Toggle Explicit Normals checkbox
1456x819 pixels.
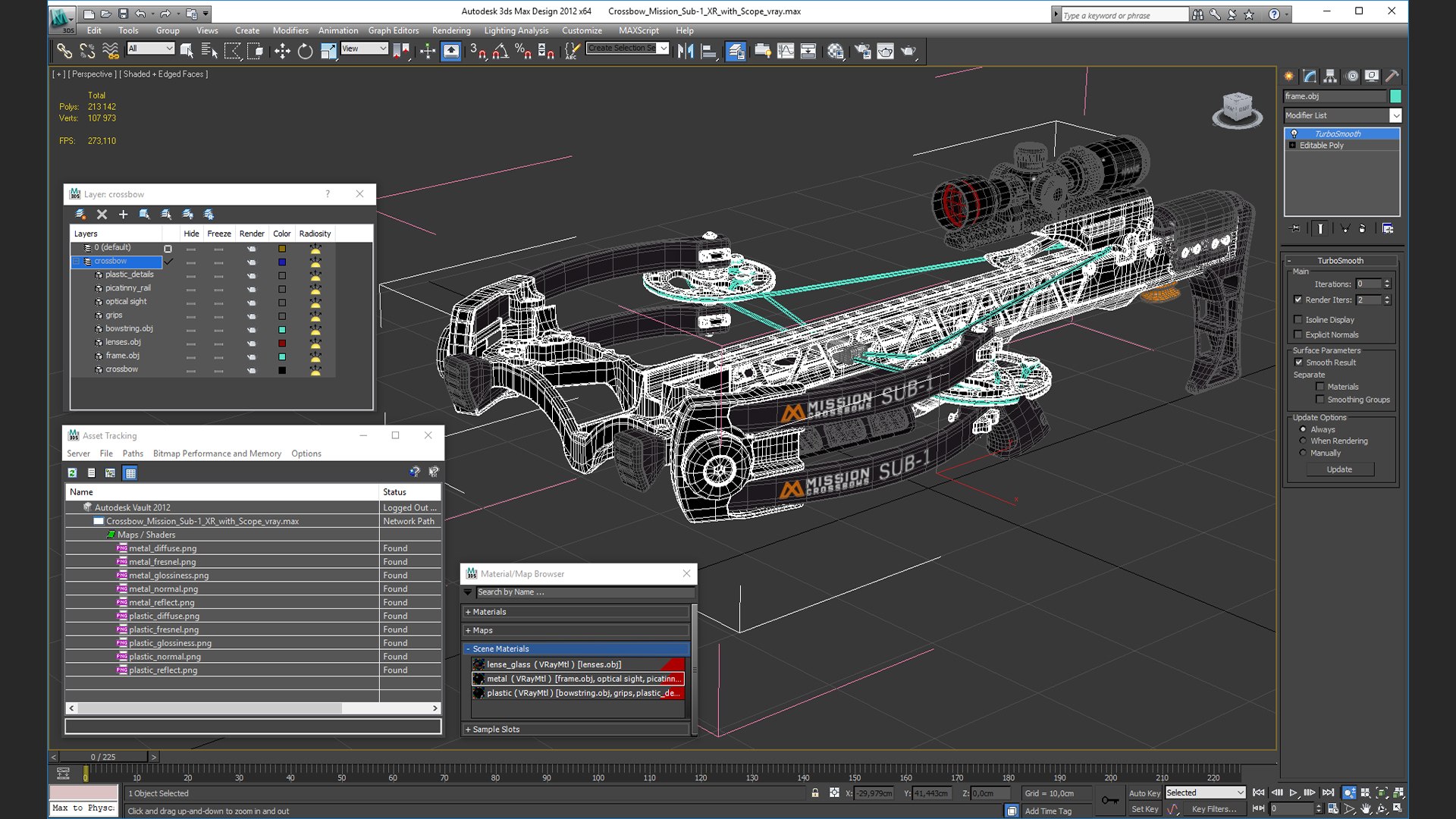(1298, 334)
